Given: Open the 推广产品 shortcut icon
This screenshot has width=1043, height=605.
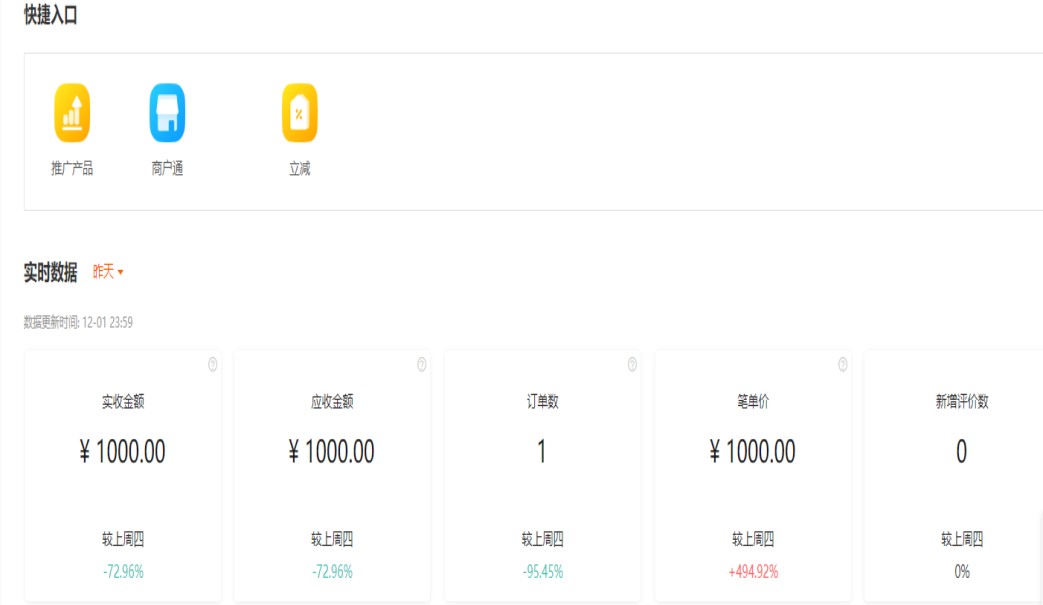Looking at the screenshot, I should tap(72, 113).
